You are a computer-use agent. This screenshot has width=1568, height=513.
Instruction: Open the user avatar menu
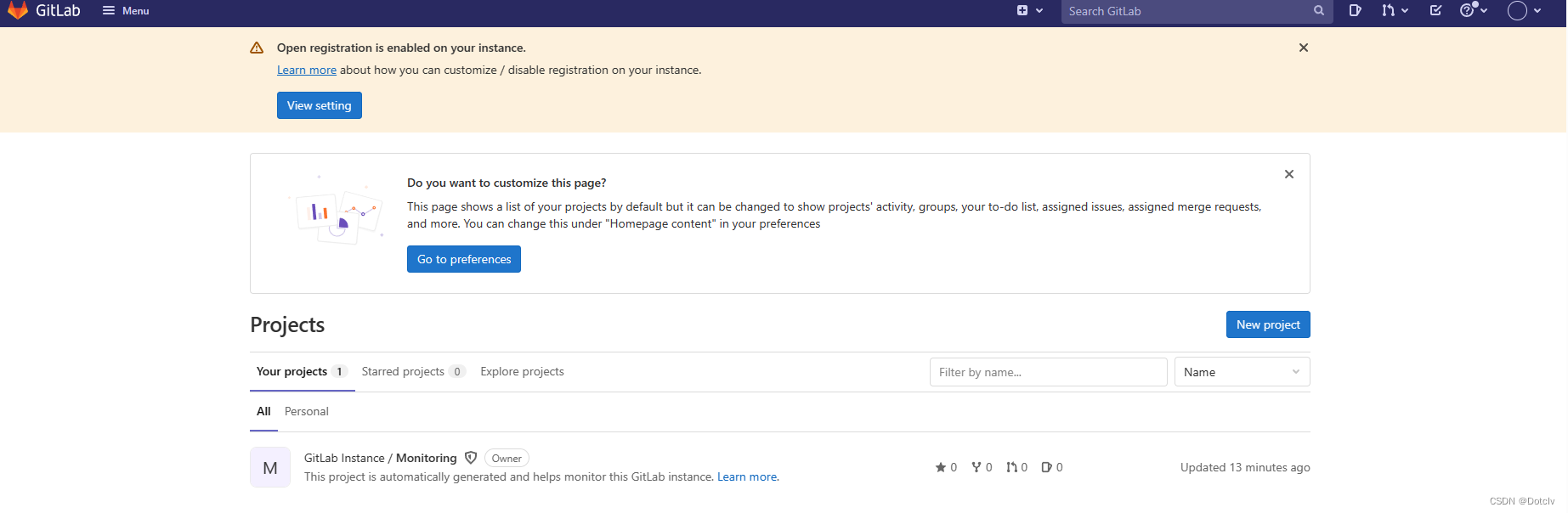pyautogui.click(x=1524, y=11)
